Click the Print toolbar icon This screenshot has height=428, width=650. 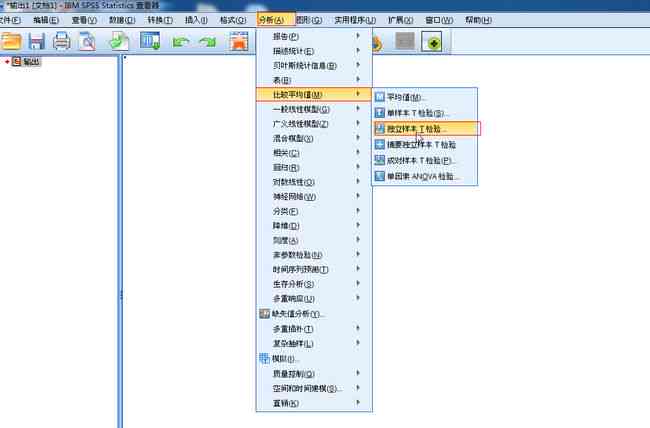[61, 41]
